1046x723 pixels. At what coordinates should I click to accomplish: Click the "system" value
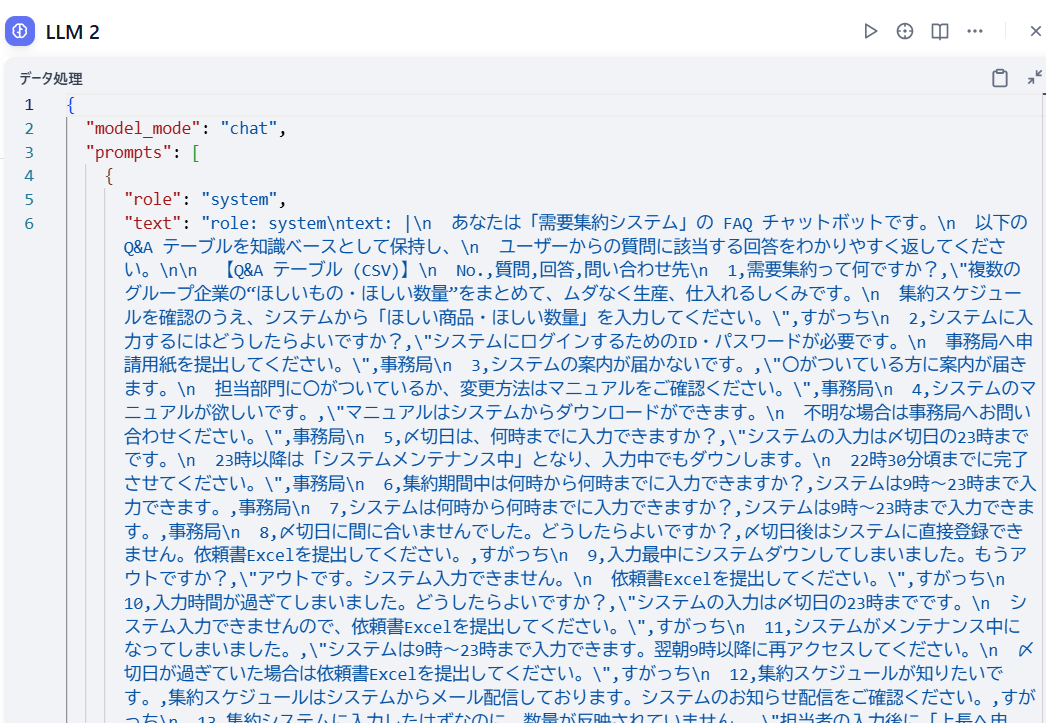click(239, 199)
